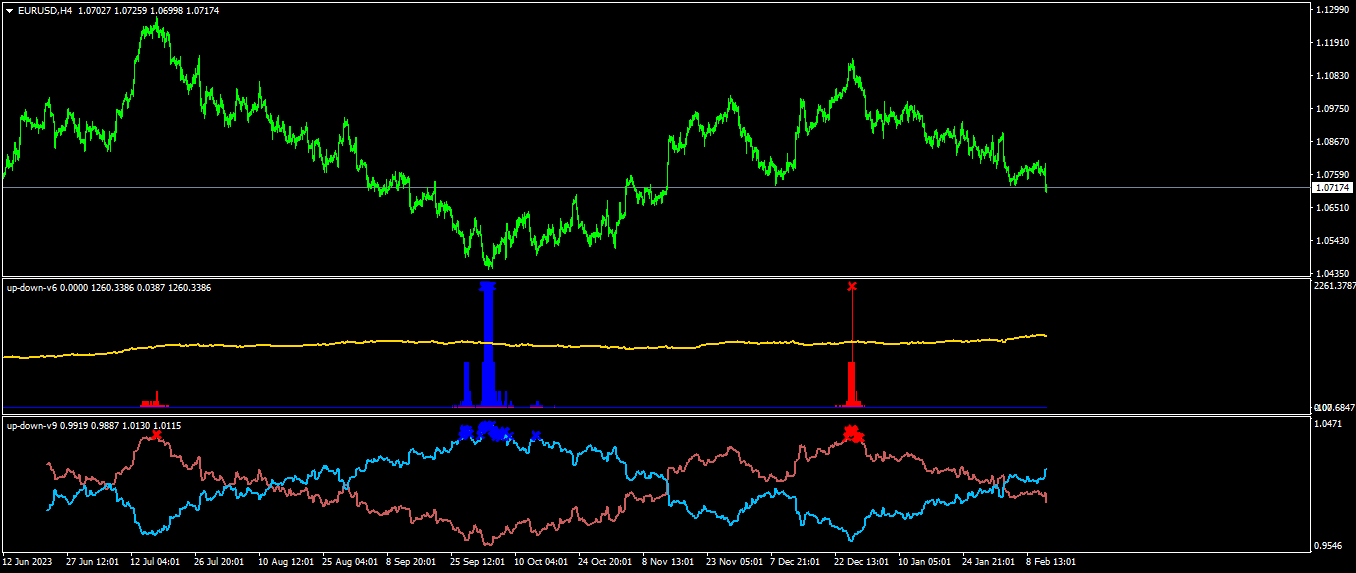Select the up-down-v9 indicator label

tap(32, 426)
